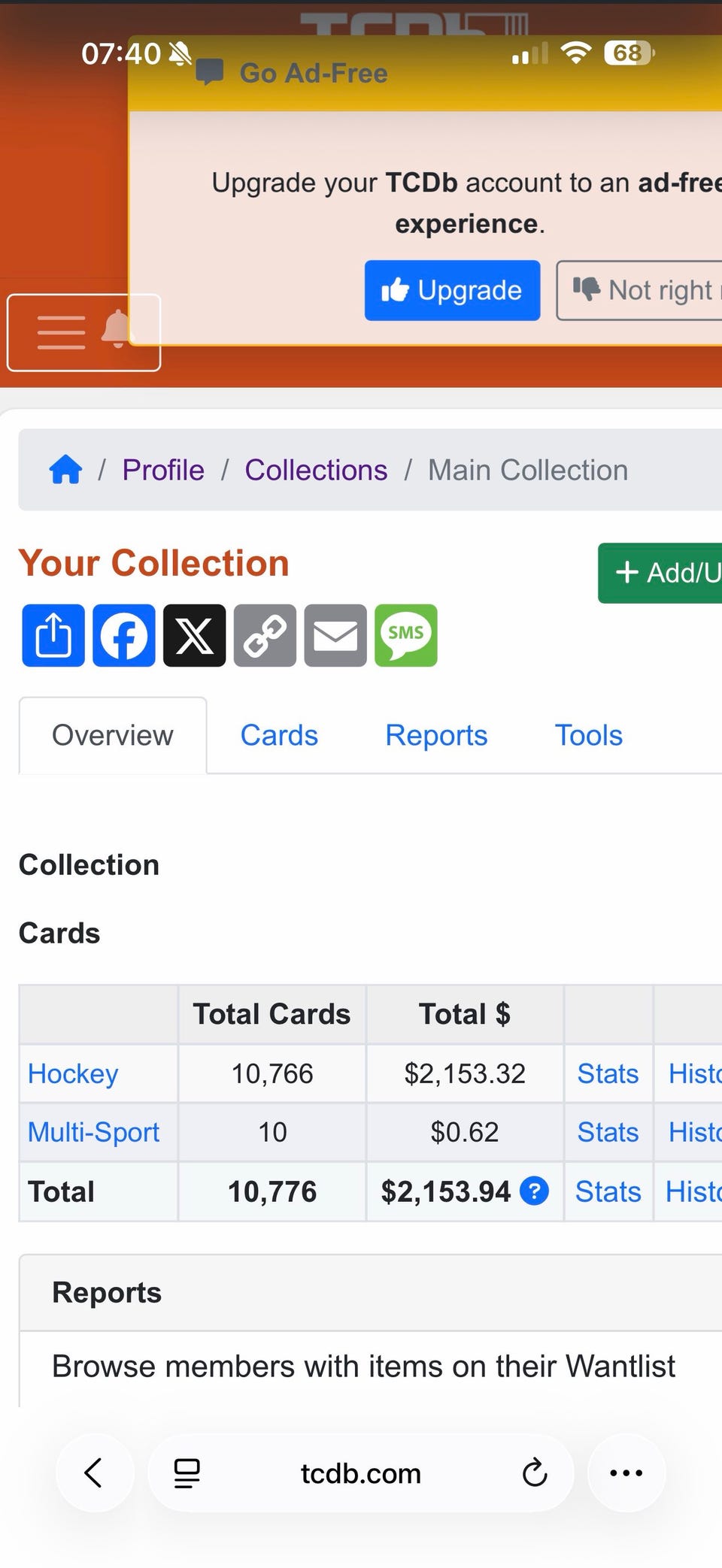Open Multi-Sport collection link
Image resolution: width=722 pixels, height=1568 pixels.
pos(93,1132)
